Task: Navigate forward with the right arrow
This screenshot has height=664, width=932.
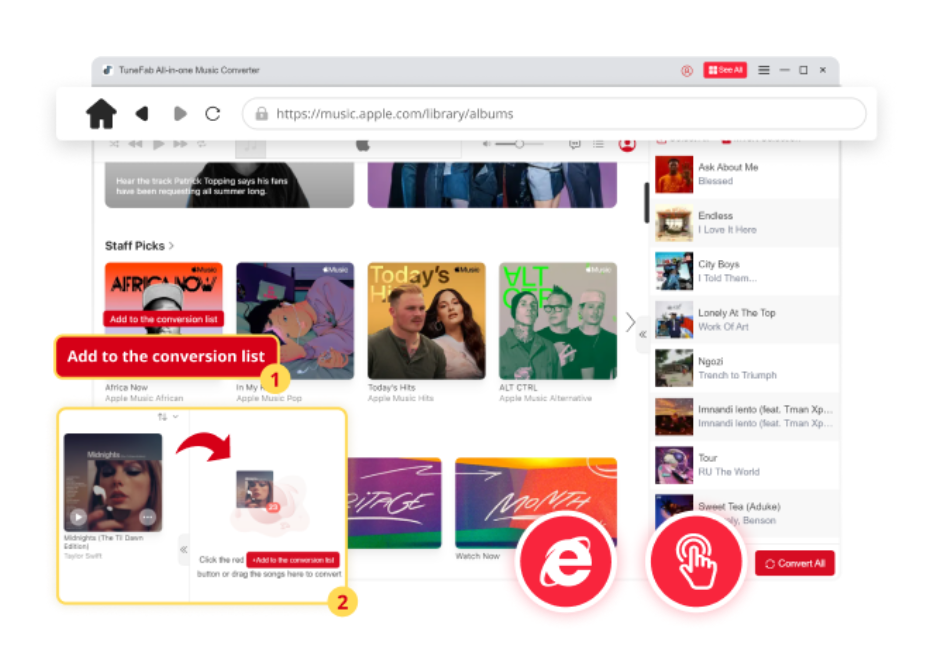Action: pos(180,113)
